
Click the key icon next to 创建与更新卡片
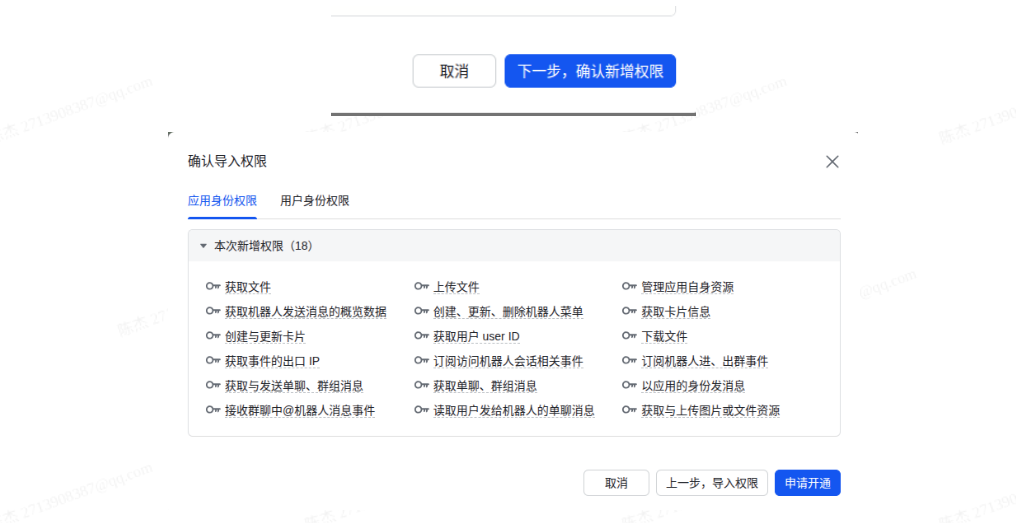click(x=212, y=336)
